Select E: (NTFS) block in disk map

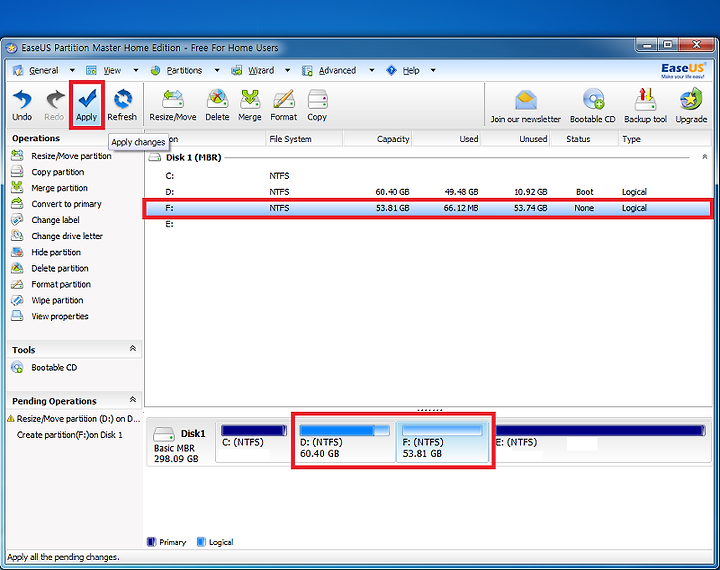(x=601, y=442)
